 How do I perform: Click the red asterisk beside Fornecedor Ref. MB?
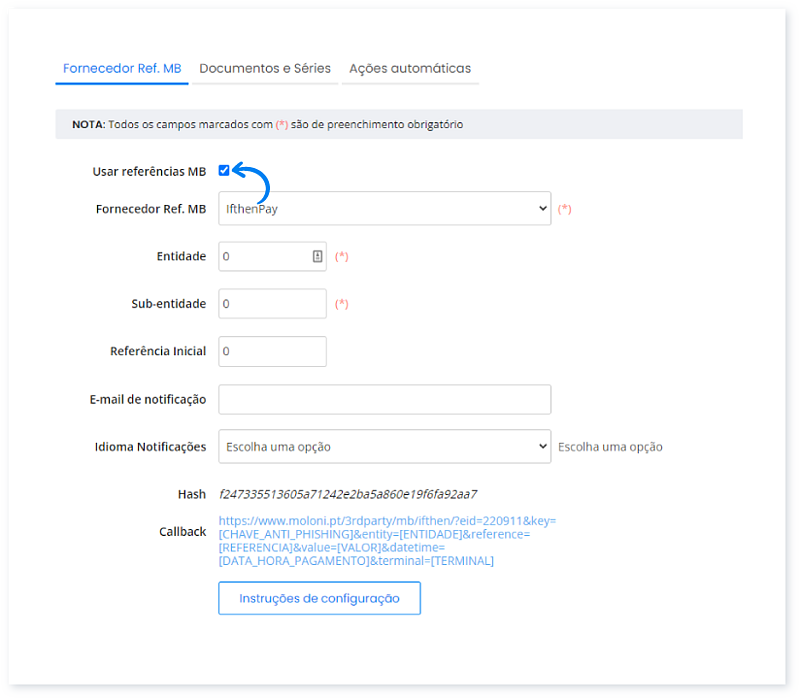coord(564,209)
